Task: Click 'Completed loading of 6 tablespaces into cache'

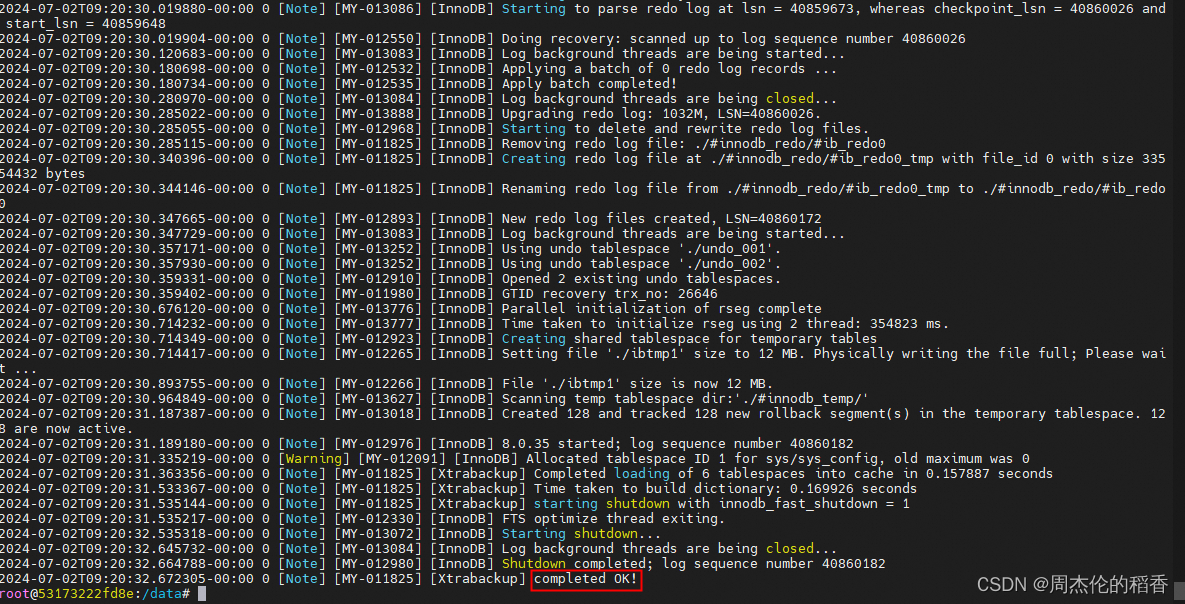Action: click(713, 474)
